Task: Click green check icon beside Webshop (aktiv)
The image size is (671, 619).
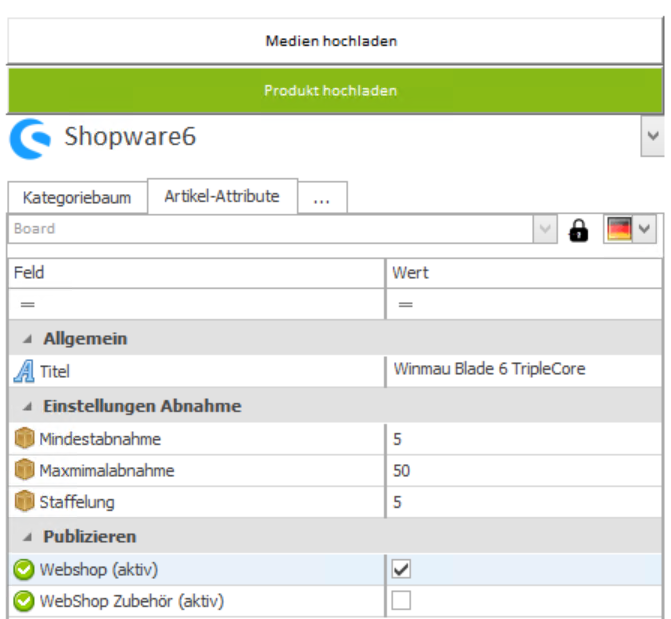Action: click(x=24, y=569)
